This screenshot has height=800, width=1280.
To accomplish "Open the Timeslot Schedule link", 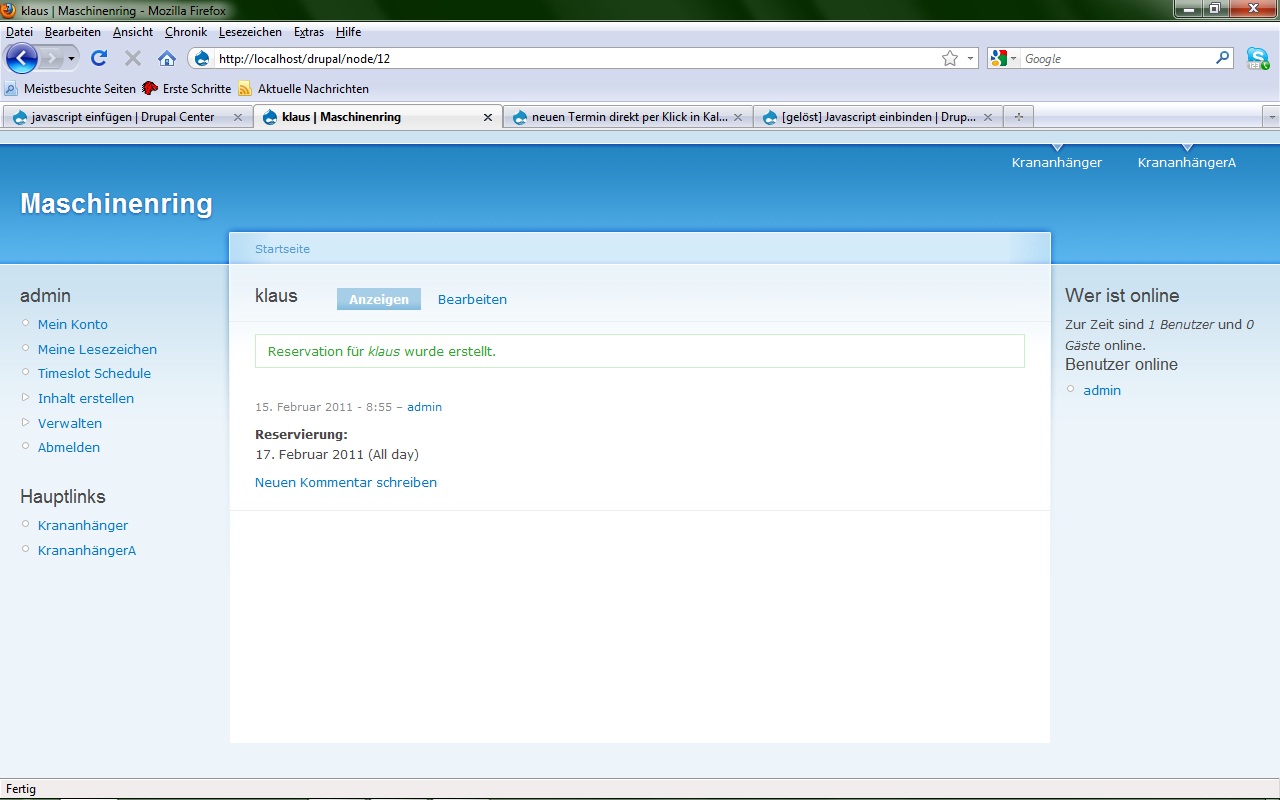I will (x=94, y=373).
